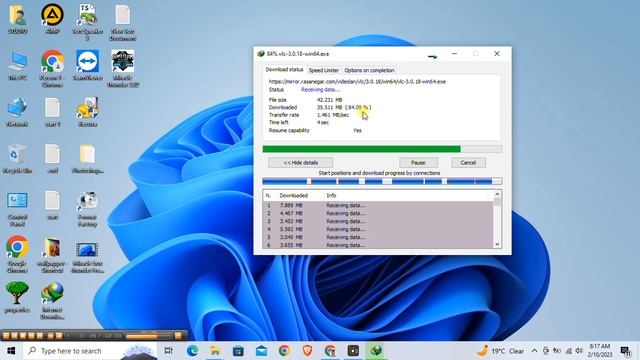Open the Options on completion tab
The height and width of the screenshot is (360, 640).
pyautogui.click(x=369, y=70)
